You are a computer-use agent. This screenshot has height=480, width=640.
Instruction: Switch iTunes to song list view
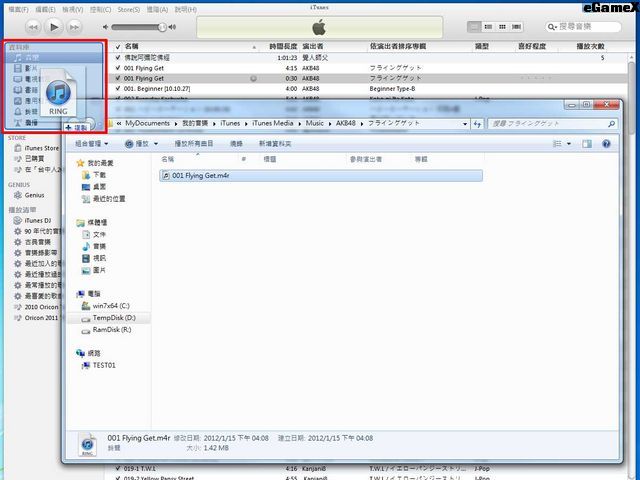(x=474, y=27)
